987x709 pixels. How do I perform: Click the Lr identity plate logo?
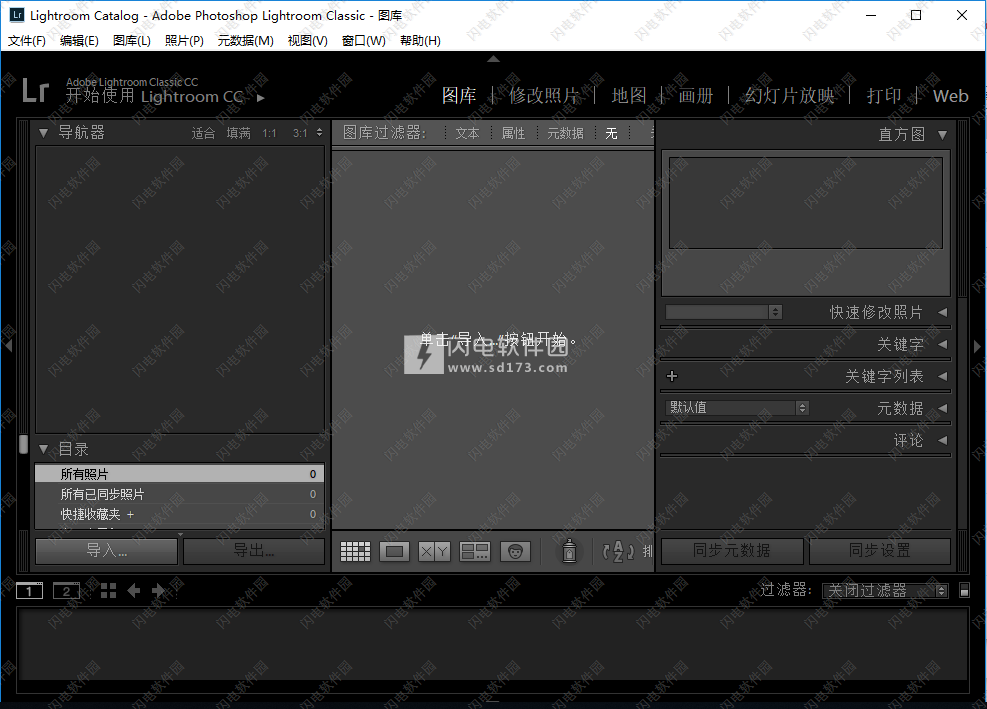click(35, 90)
